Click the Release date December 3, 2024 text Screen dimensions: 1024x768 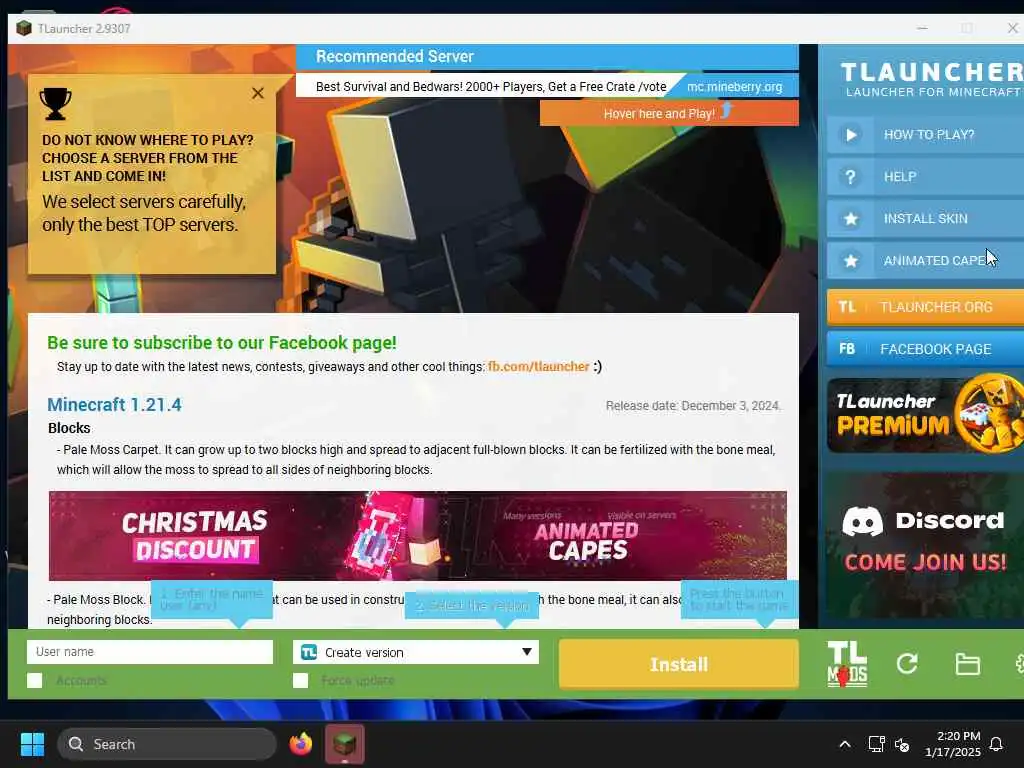(x=693, y=406)
